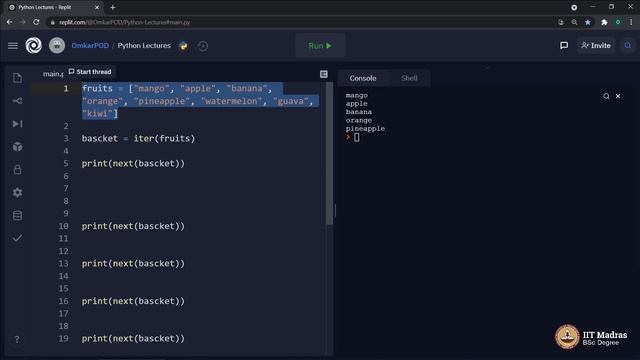640x360 pixels.
Task: Click "mango" in console output
Action: (x=357, y=95)
